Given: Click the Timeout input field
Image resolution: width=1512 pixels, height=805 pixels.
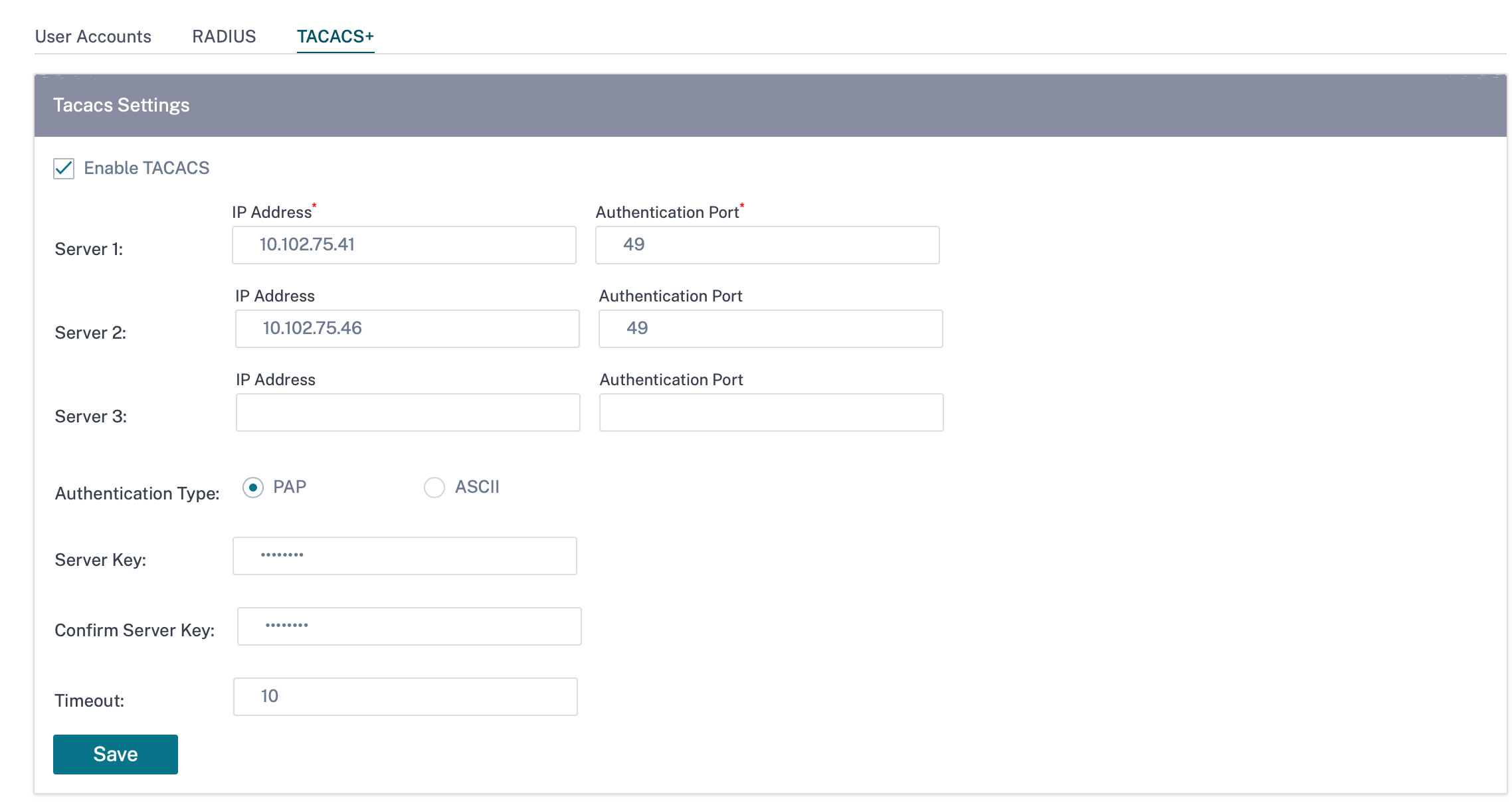Looking at the screenshot, I should [405, 697].
